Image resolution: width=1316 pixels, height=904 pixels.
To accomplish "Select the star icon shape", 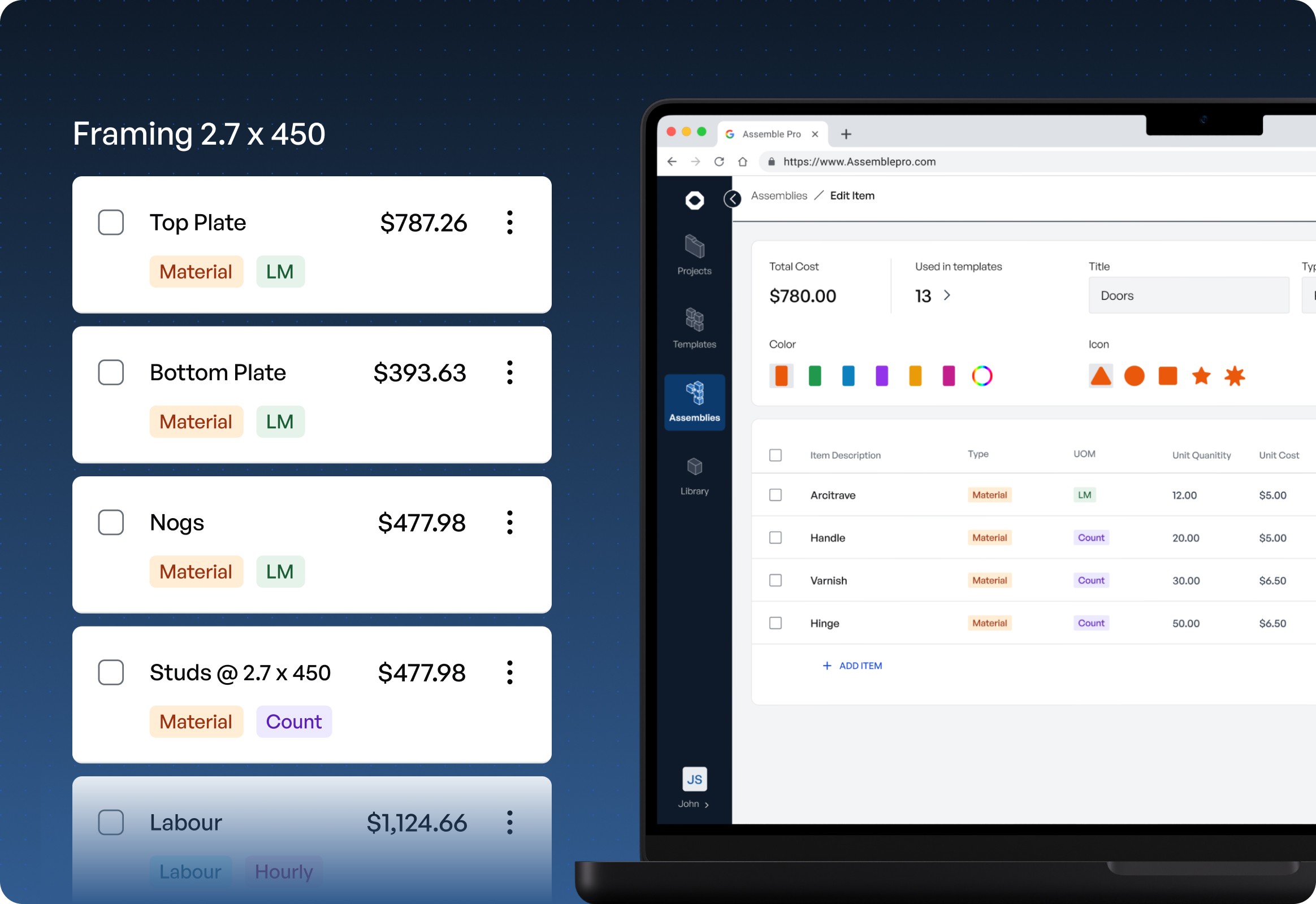I will click(x=1201, y=376).
